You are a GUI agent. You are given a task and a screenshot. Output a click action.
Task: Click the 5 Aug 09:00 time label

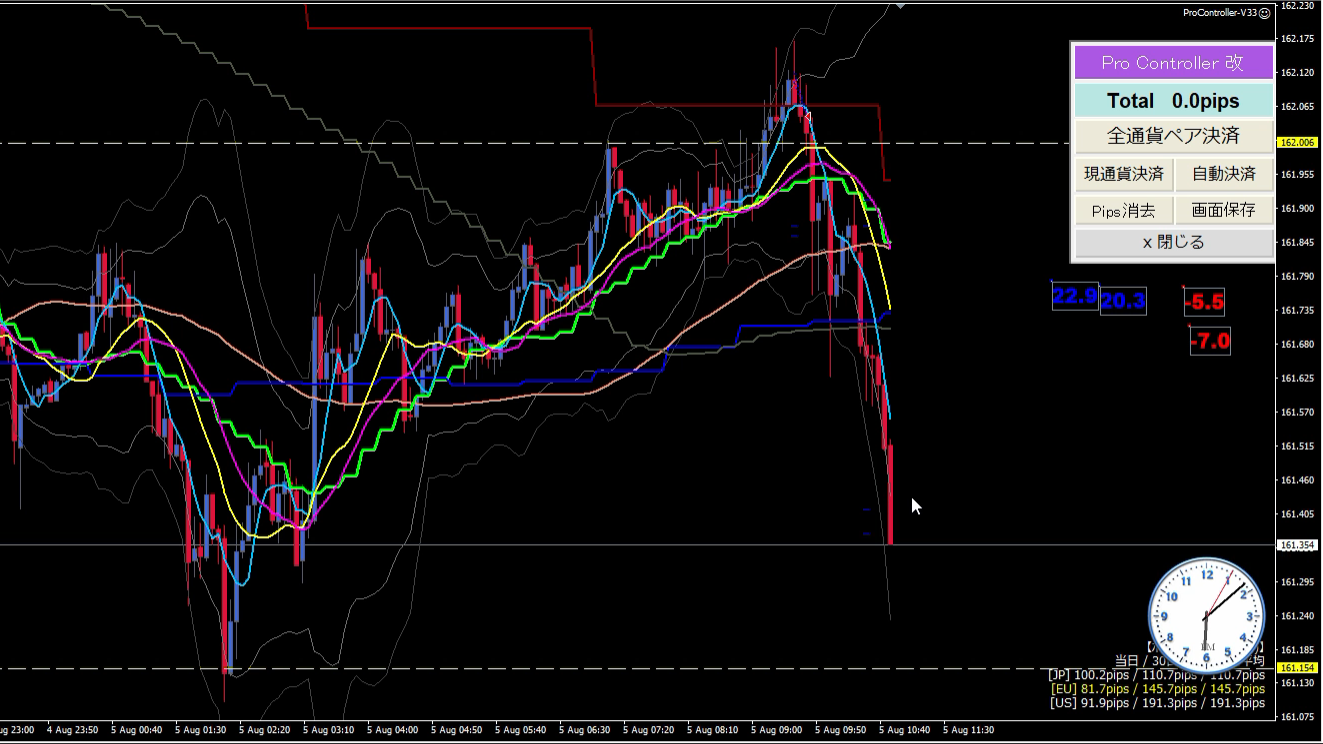[x=776, y=730]
